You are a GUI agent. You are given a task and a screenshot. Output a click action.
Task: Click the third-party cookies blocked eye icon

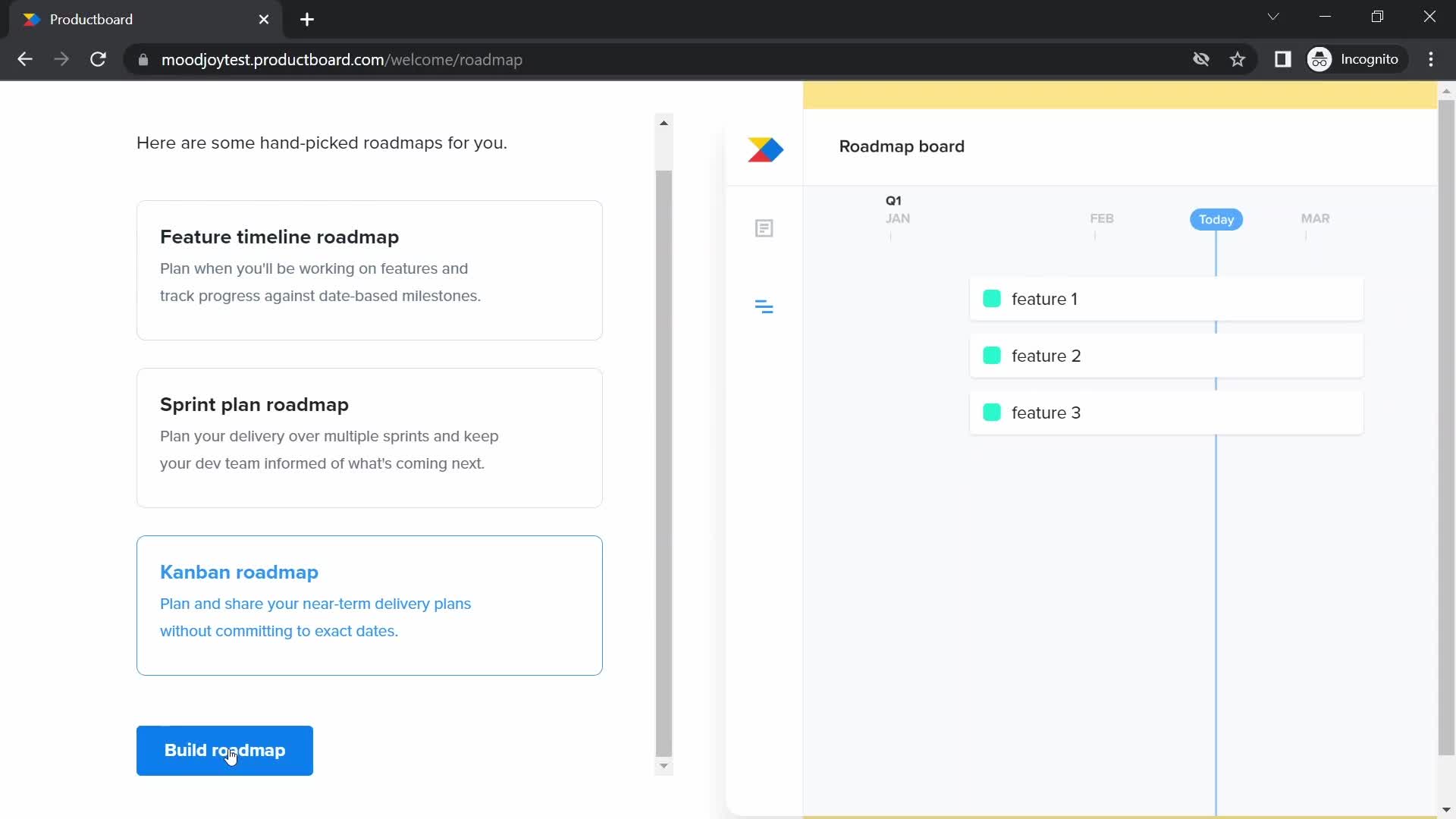click(x=1200, y=59)
